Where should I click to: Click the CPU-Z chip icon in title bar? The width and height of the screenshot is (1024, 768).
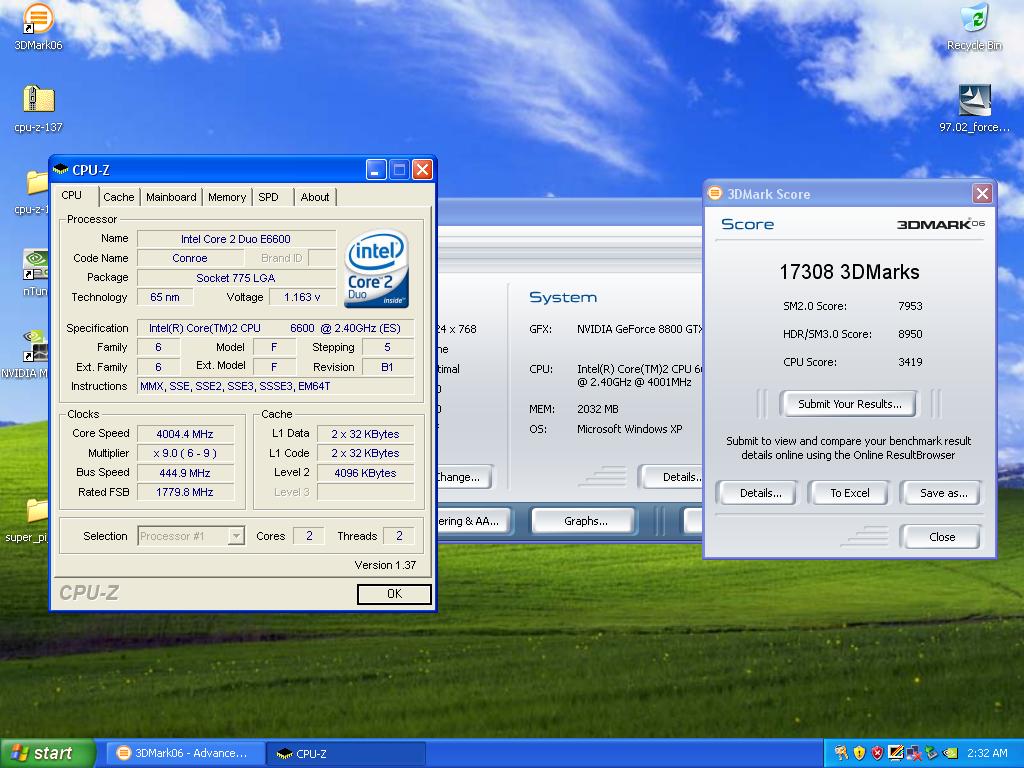(61, 170)
